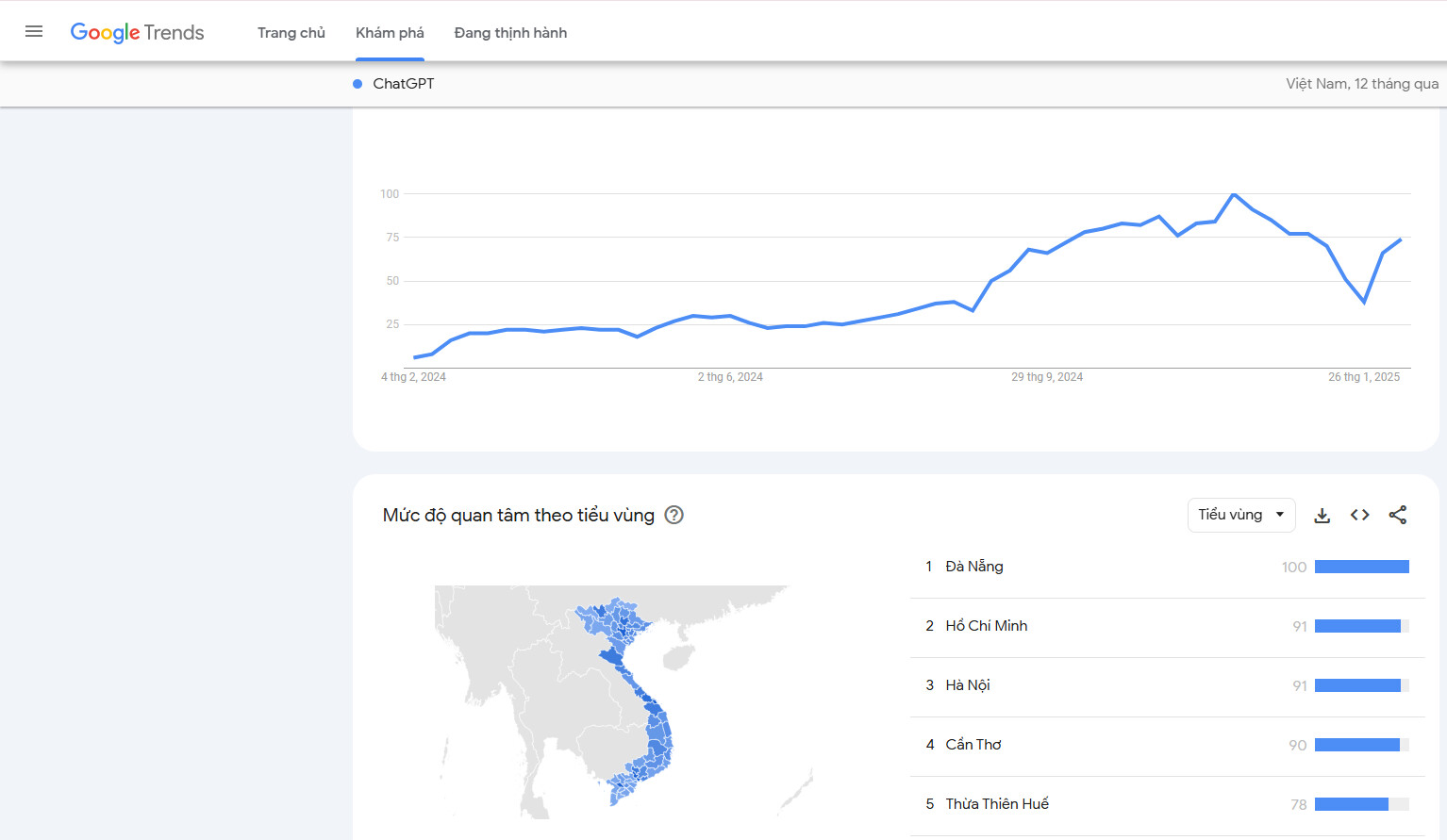The width and height of the screenshot is (1447, 840).
Task: Click the ChatGPT search term label
Action: pyautogui.click(x=404, y=84)
